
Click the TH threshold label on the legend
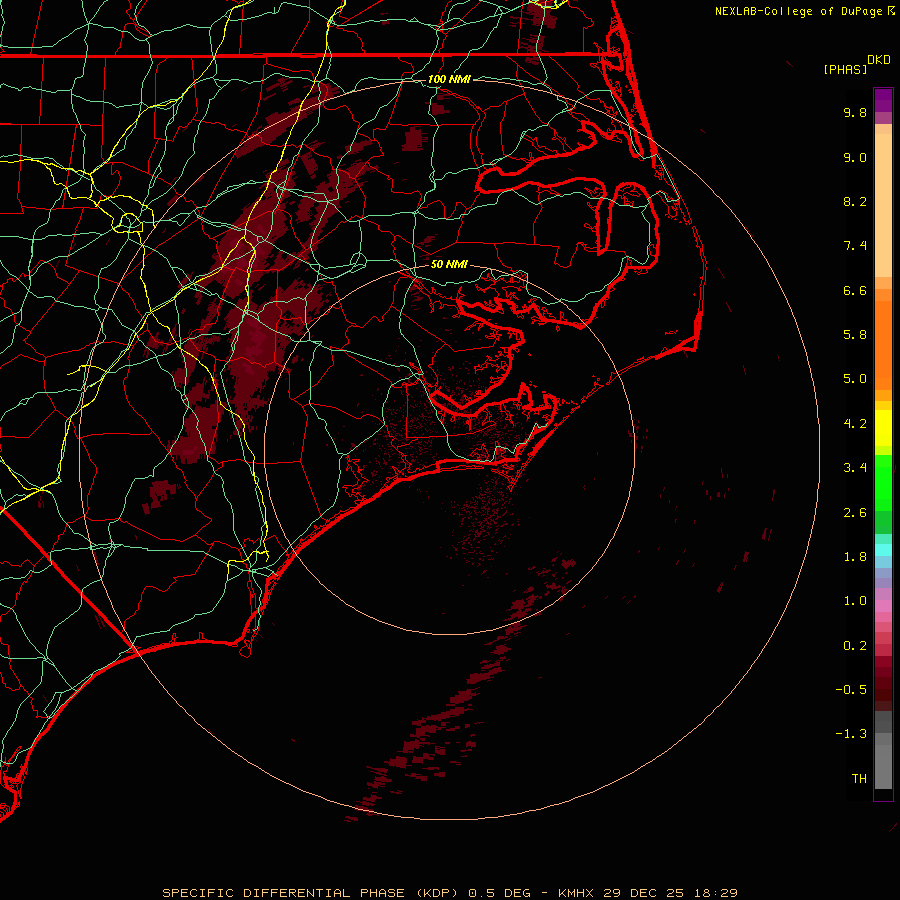(859, 779)
